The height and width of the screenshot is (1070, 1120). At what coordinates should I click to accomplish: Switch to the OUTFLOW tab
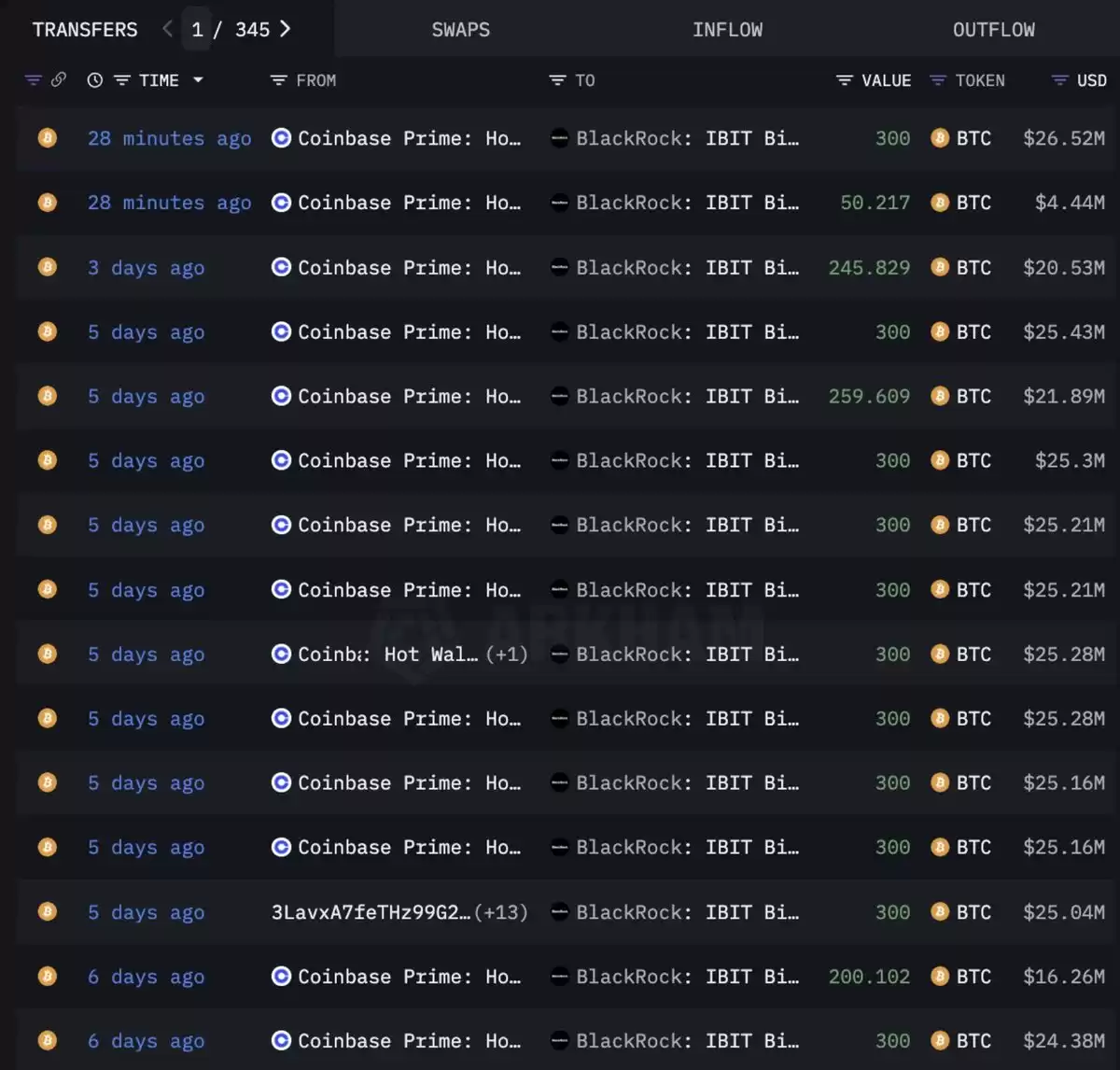[994, 30]
